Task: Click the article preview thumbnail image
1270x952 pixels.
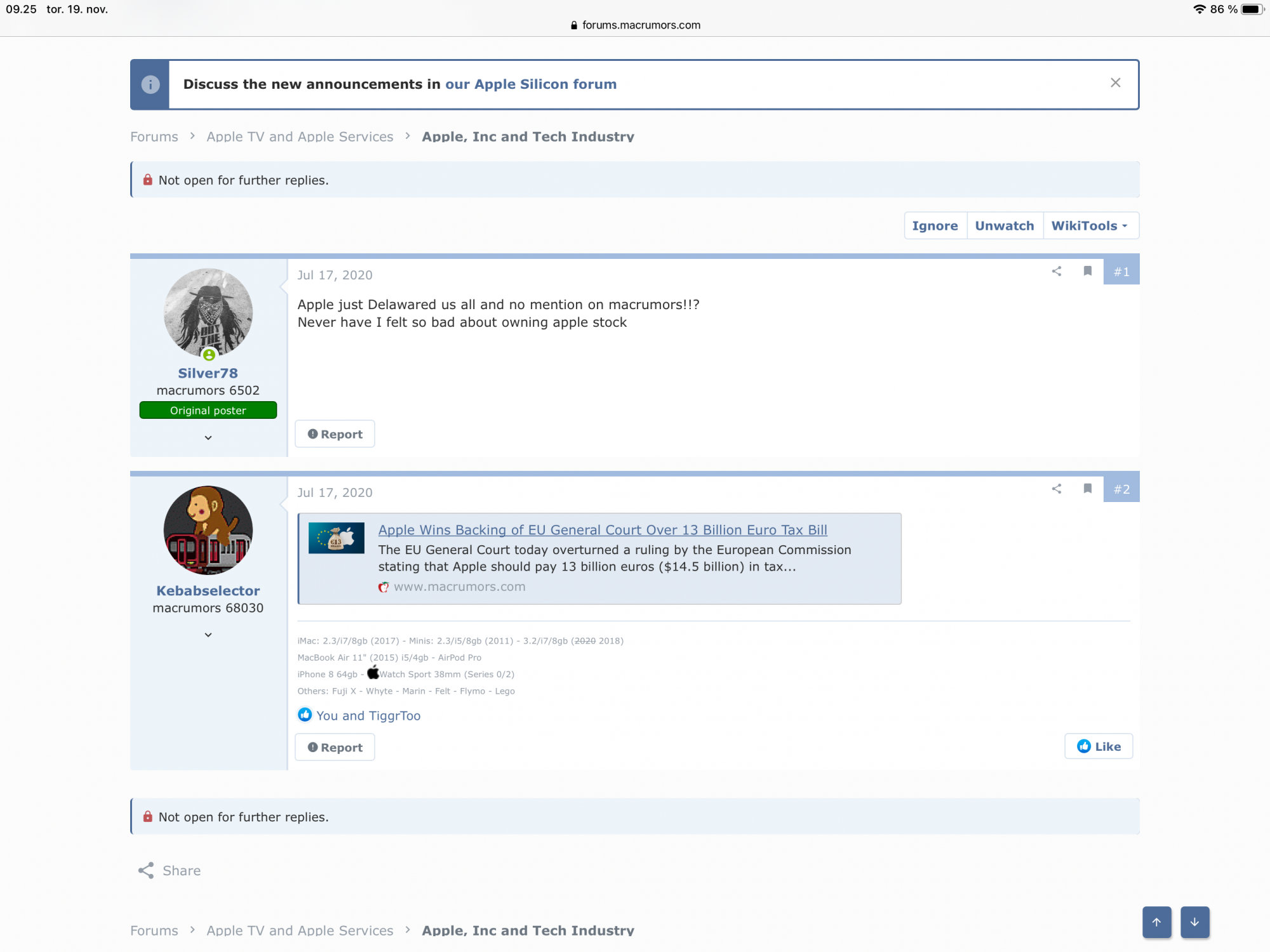Action: click(337, 538)
